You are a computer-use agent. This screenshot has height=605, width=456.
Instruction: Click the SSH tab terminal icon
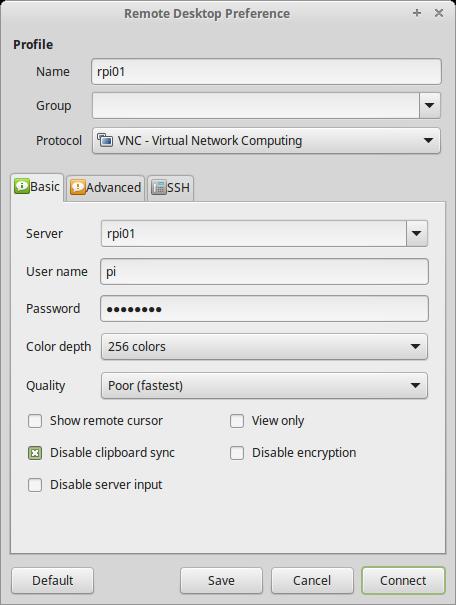click(x=159, y=188)
